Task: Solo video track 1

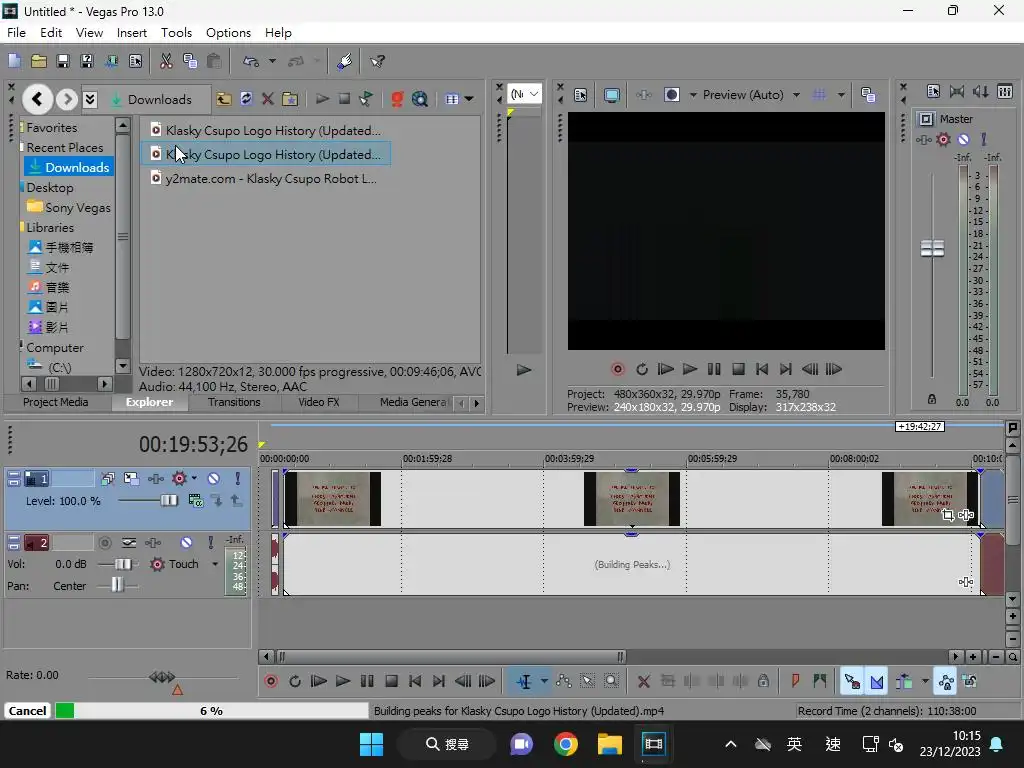Action: (238, 479)
